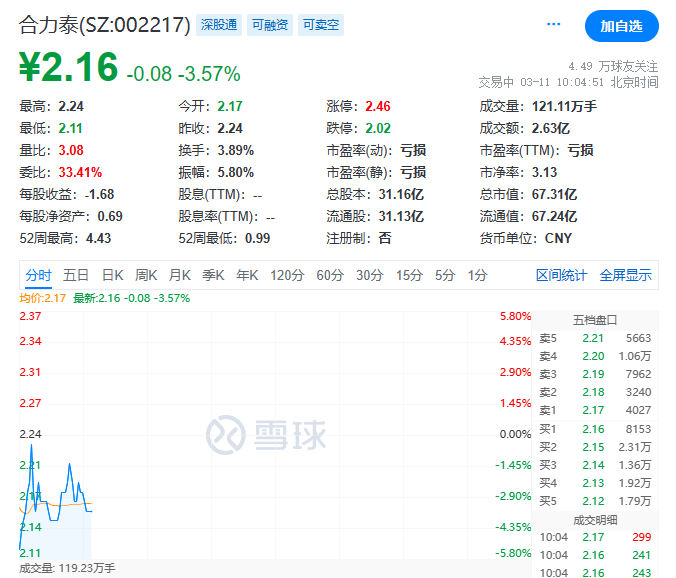676x578 pixels.
Task: Select the 卖3 order row at 2.19
Action: point(595,374)
